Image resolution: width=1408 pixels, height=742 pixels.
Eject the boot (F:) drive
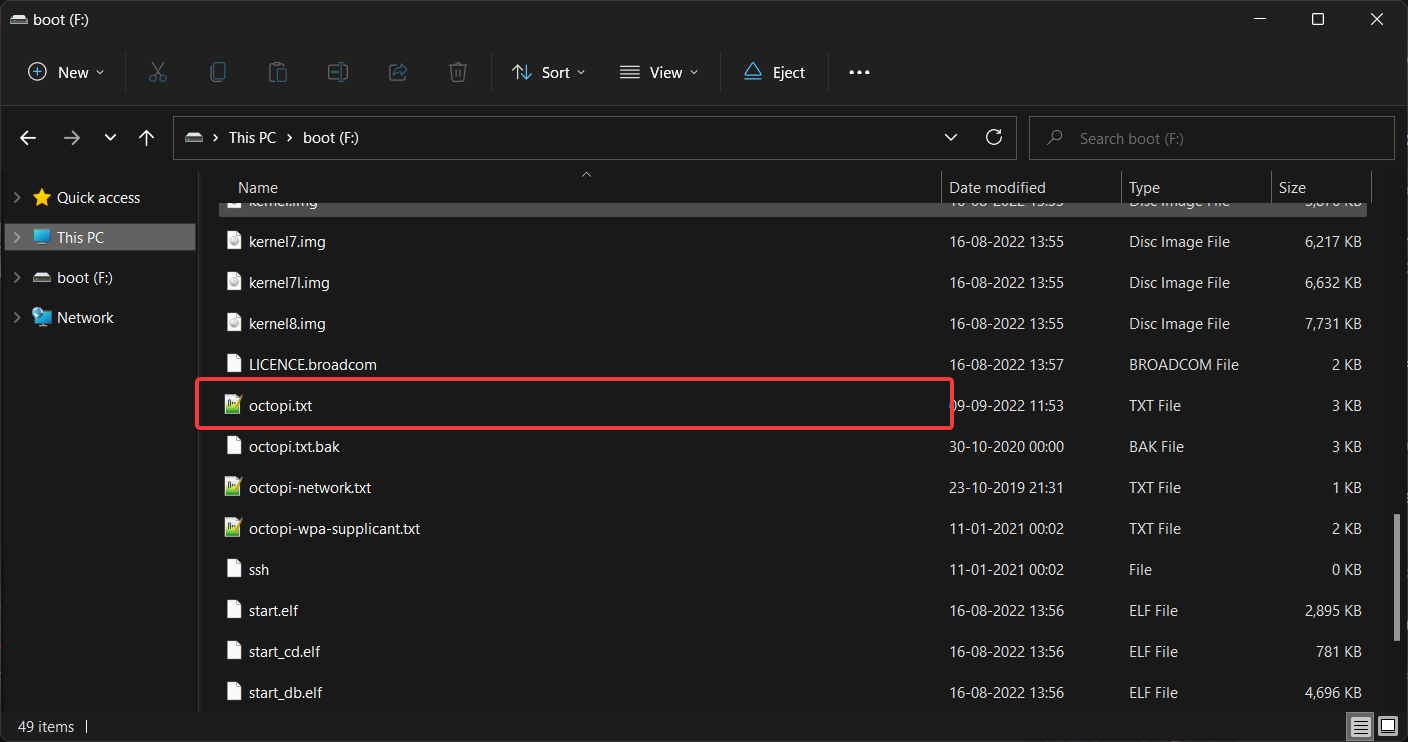coord(774,72)
